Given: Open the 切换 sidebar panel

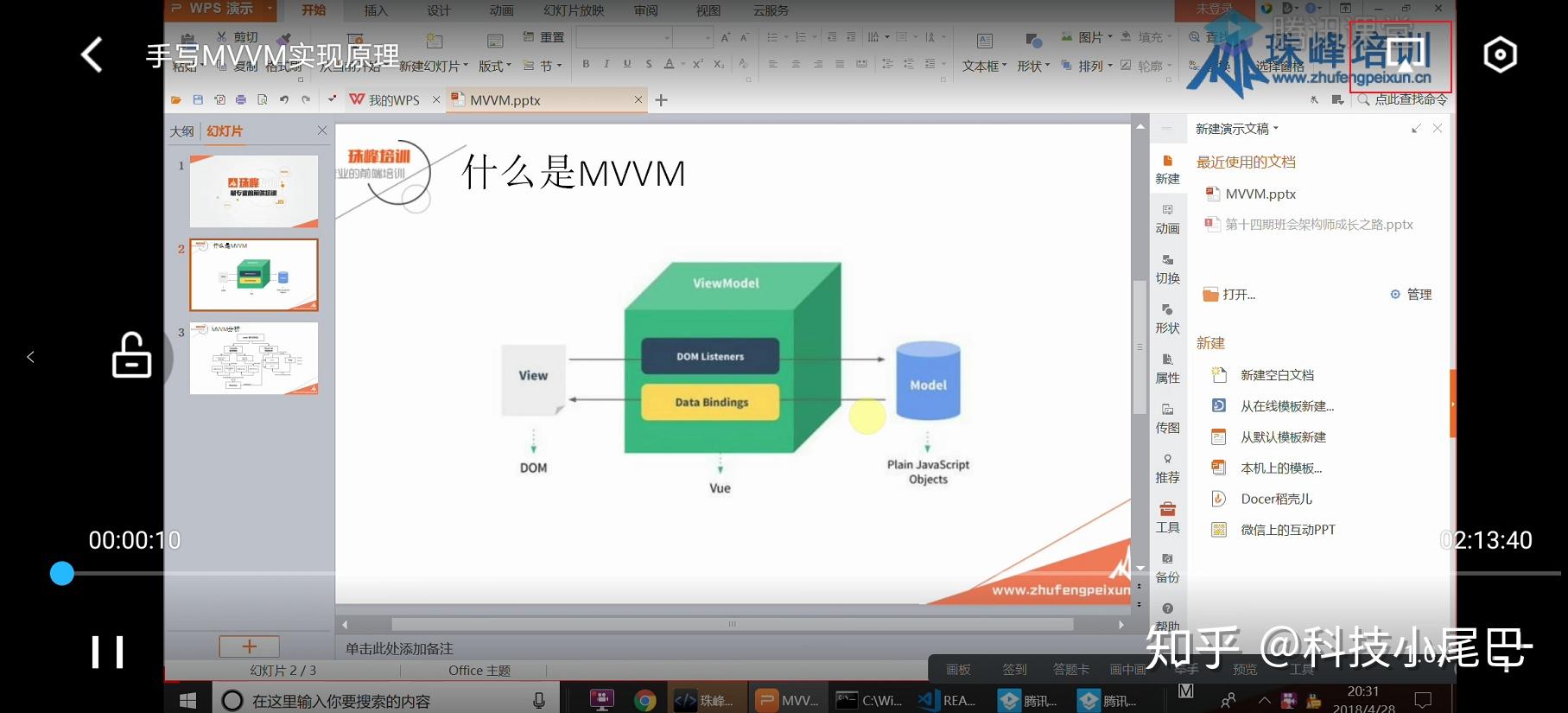Looking at the screenshot, I should 1167,270.
